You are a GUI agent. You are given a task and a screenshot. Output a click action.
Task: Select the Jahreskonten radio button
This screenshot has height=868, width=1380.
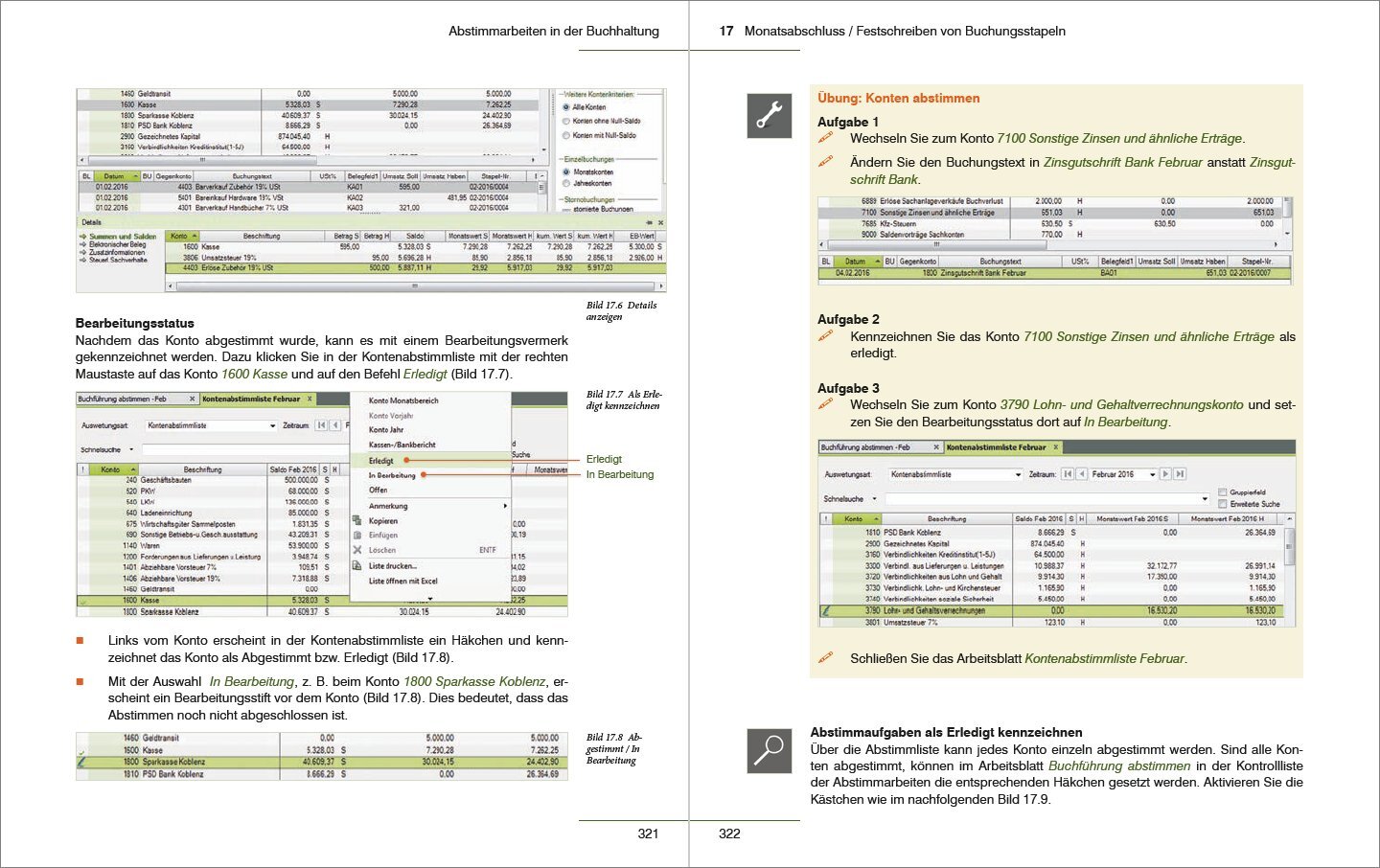click(566, 183)
